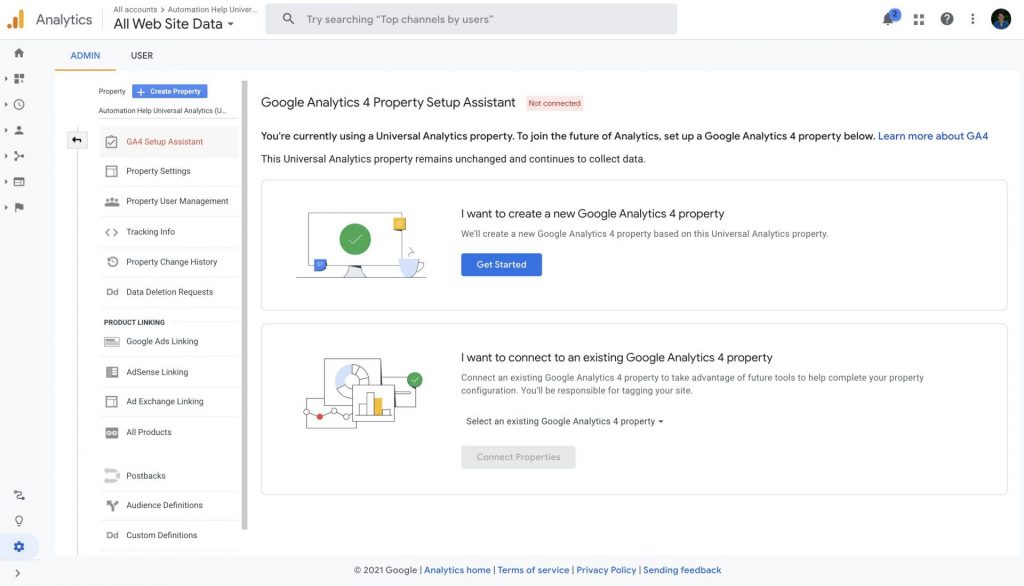
Task: Open Discover lightbulb icon
Action: (19, 521)
